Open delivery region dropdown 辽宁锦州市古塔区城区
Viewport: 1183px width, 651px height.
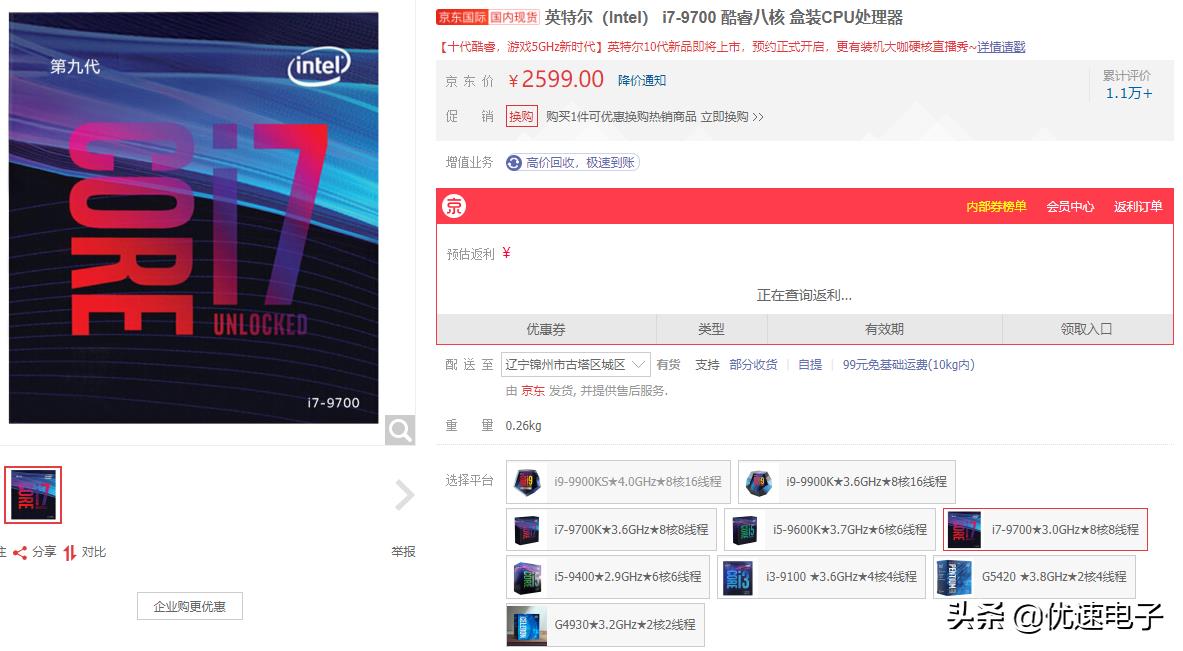click(x=576, y=365)
